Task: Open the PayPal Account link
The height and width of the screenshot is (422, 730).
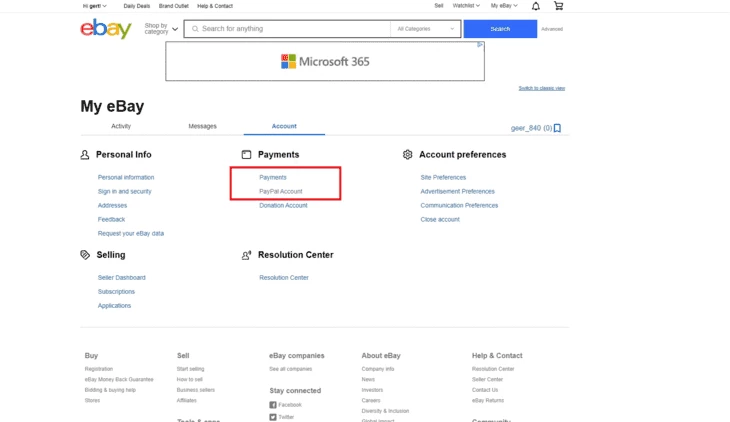Action: 280,191
